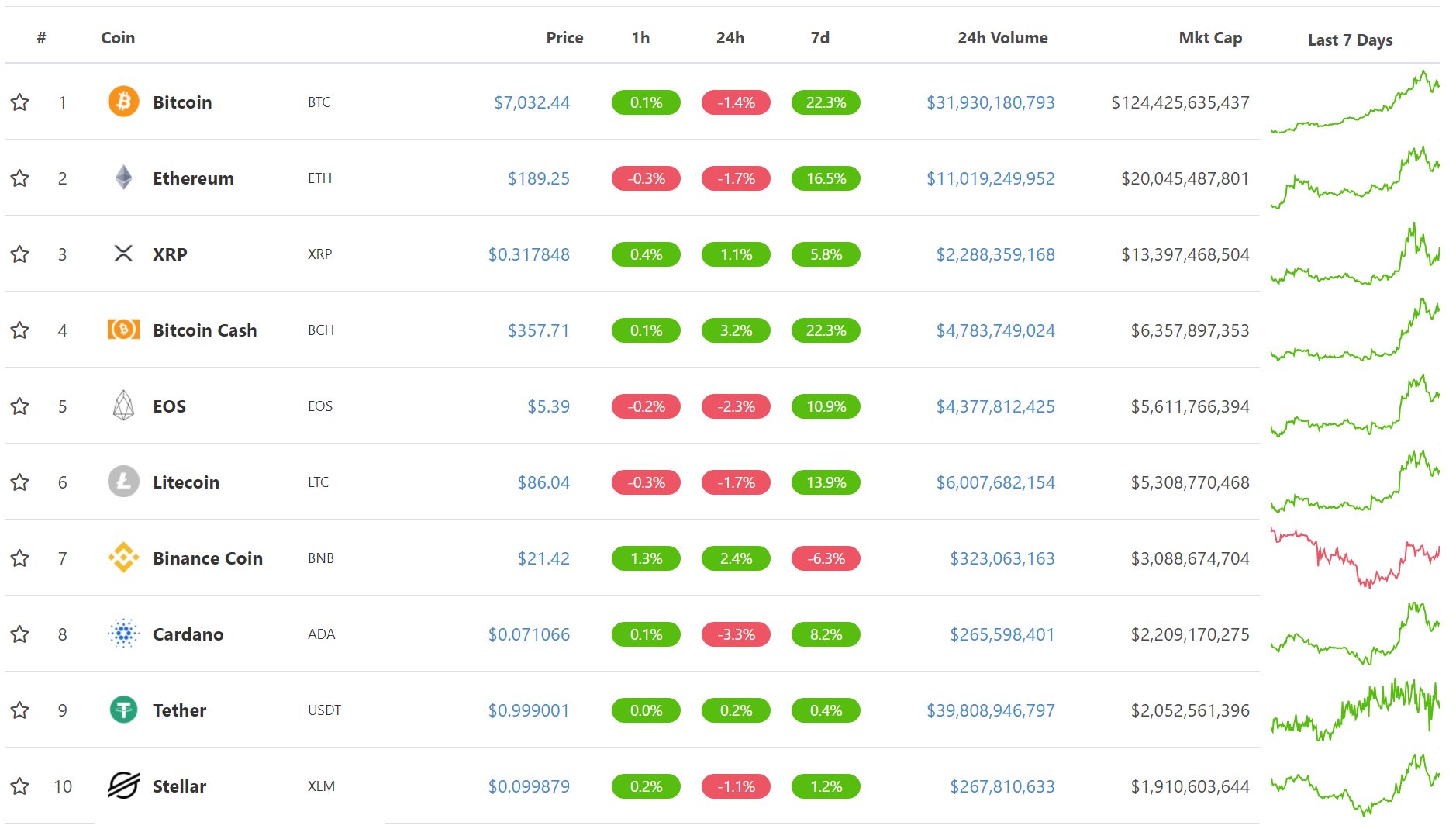Click Litecoin price $86.04
The width and height of the screenshot is (1456, 829).
pyautogui.click(x=543, y=482)
